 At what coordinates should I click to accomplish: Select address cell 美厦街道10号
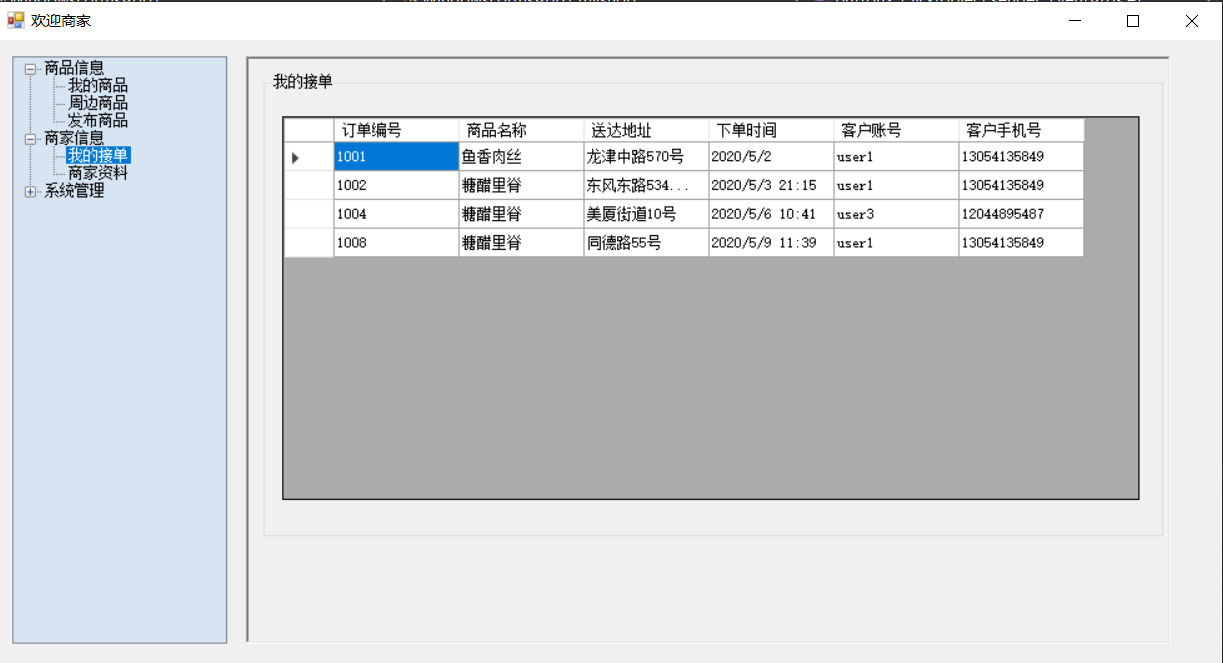(646, 214)
